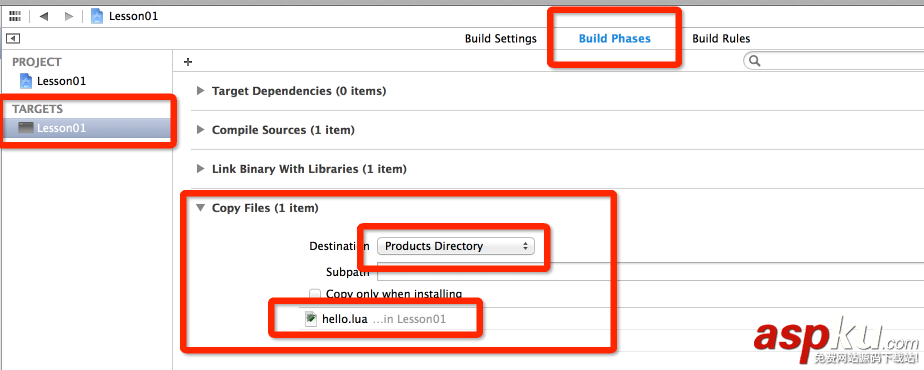This screenshot has height=370, width=924.
Task: Collapse the Copy Files section
Action: [200, 207]
